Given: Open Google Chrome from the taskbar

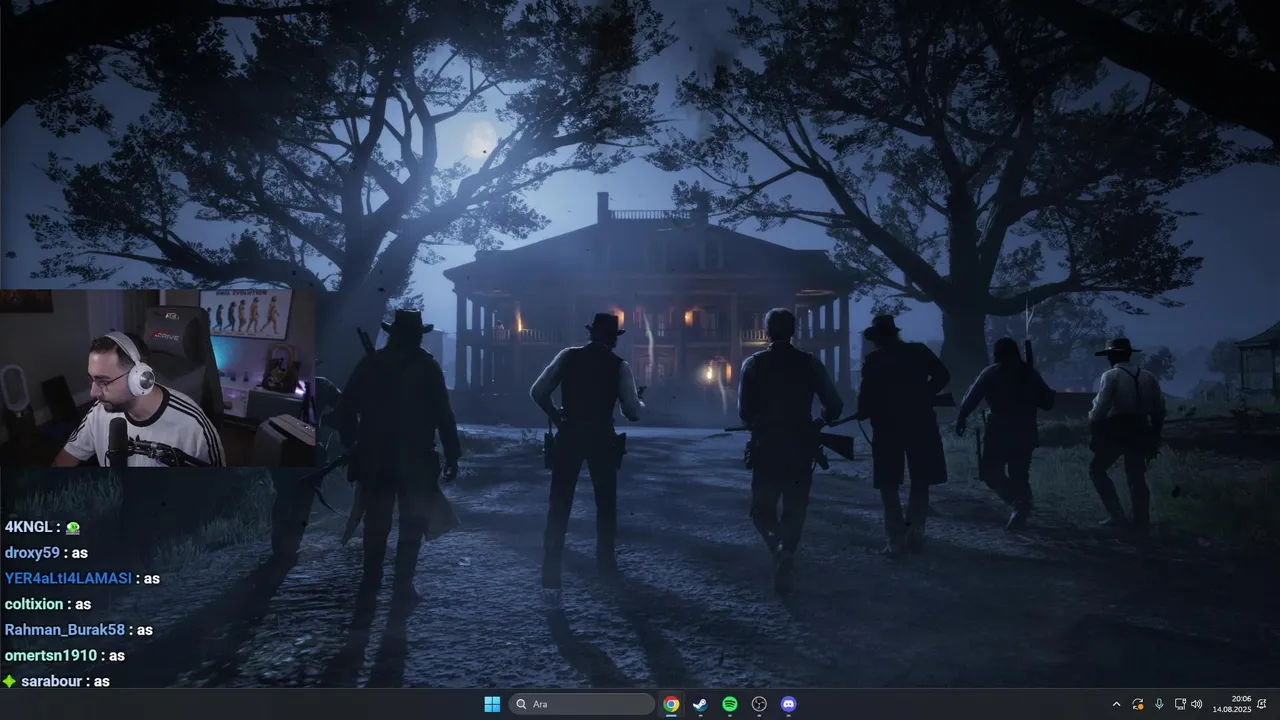Looking at the screenshot, I should click(x=671, y=704).
